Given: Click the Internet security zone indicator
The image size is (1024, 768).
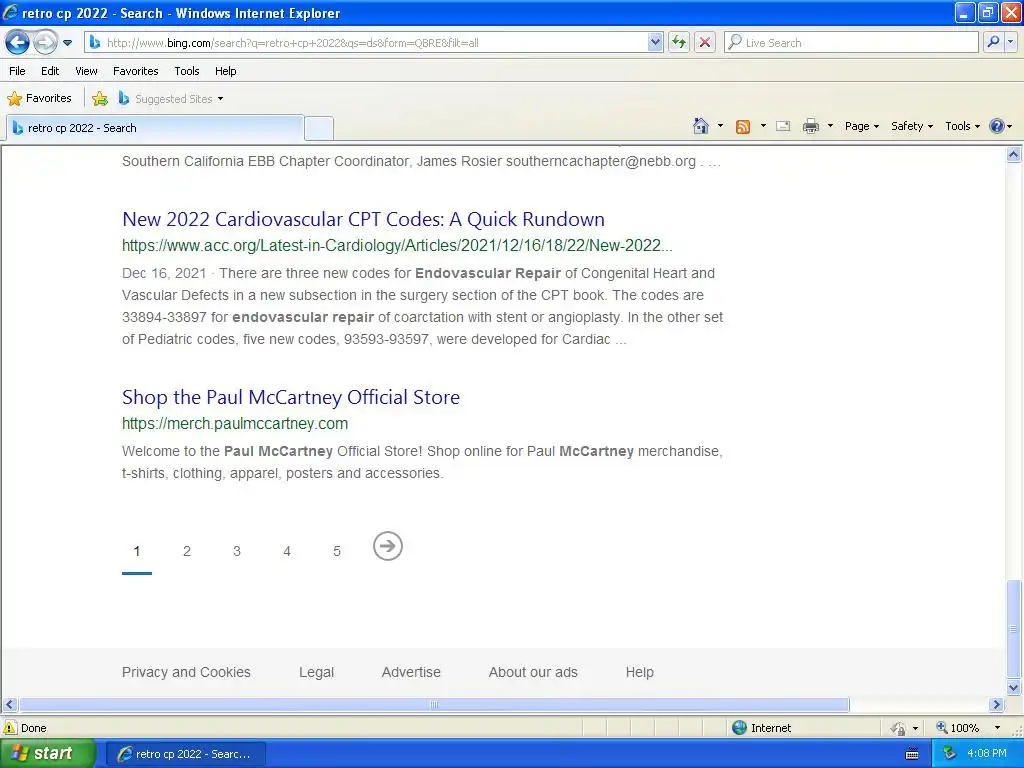Looking at the screenshot, I should (761, 728).
